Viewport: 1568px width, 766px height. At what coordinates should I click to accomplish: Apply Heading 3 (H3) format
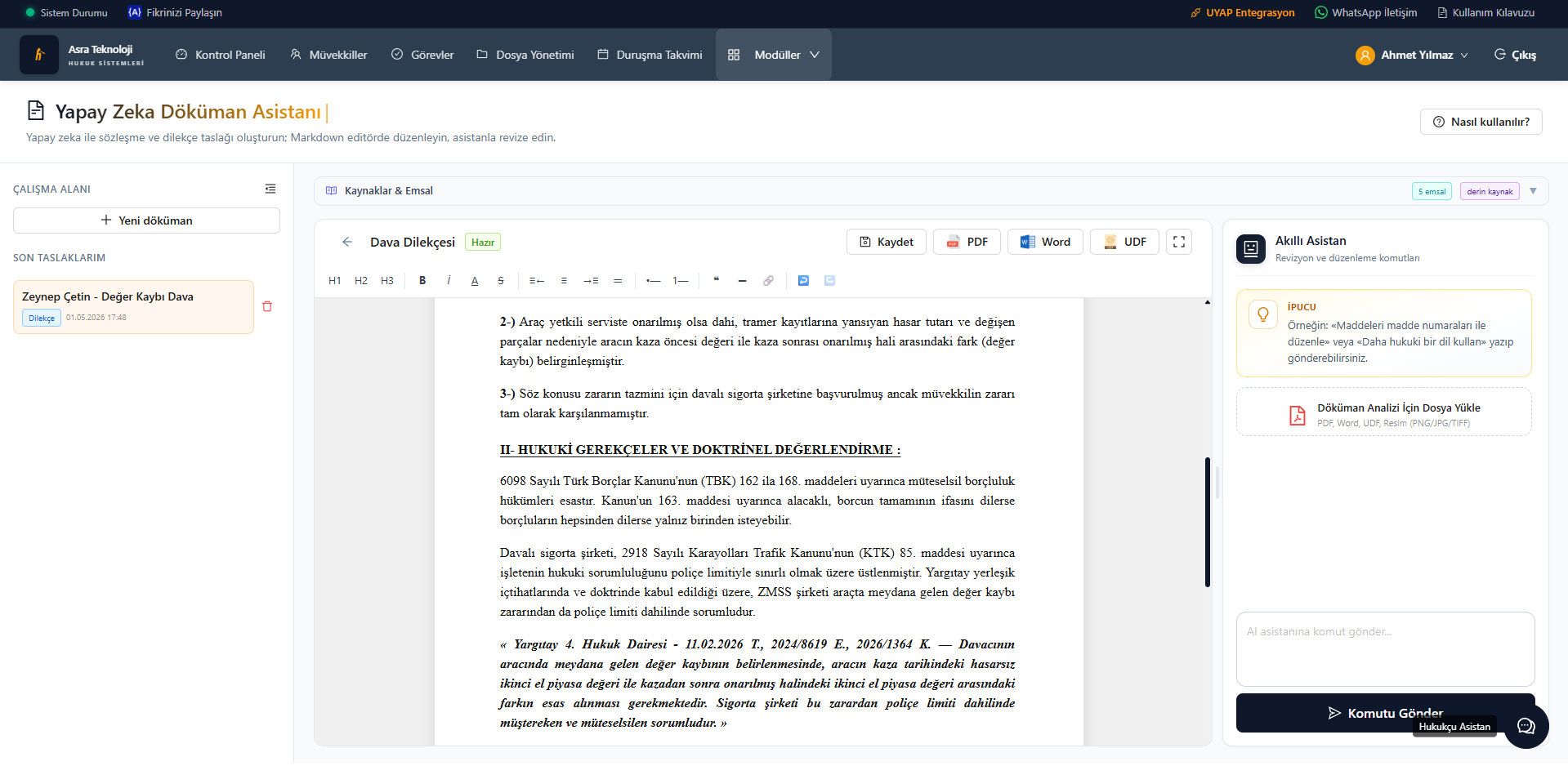coord(387,281)
